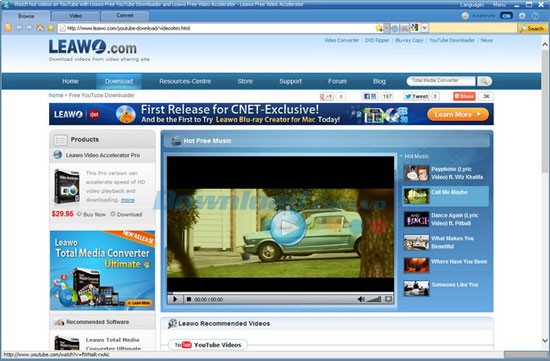
Task: Click the home breadcrumb link
Action: [x=56, y=95]
